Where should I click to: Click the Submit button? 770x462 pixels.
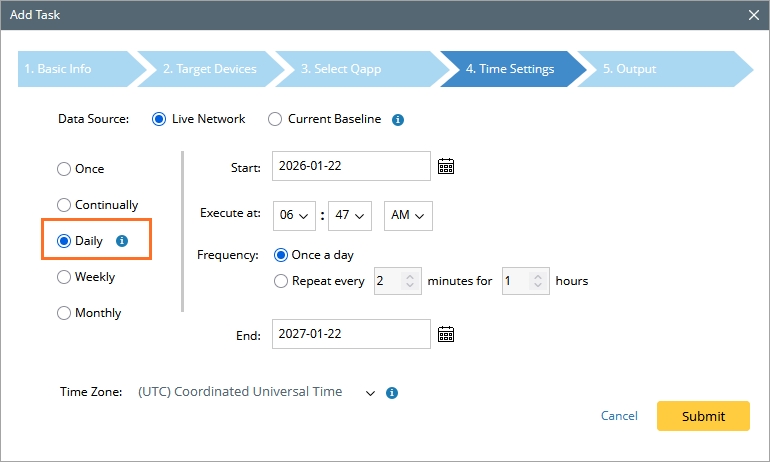703,416
